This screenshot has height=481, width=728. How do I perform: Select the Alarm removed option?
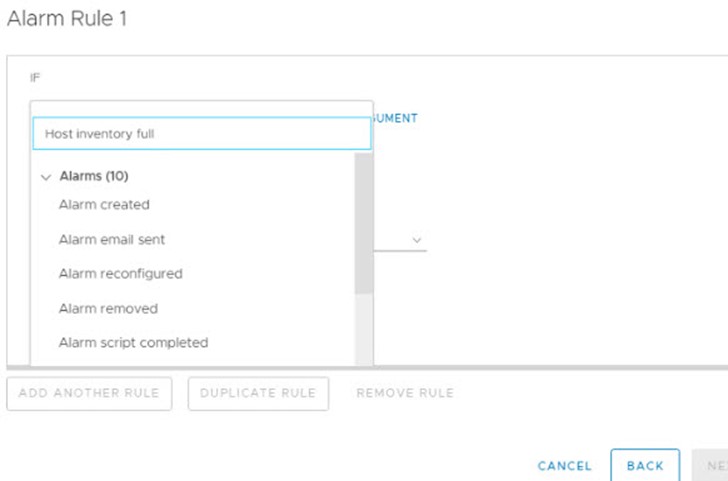(x=108, y=309)
